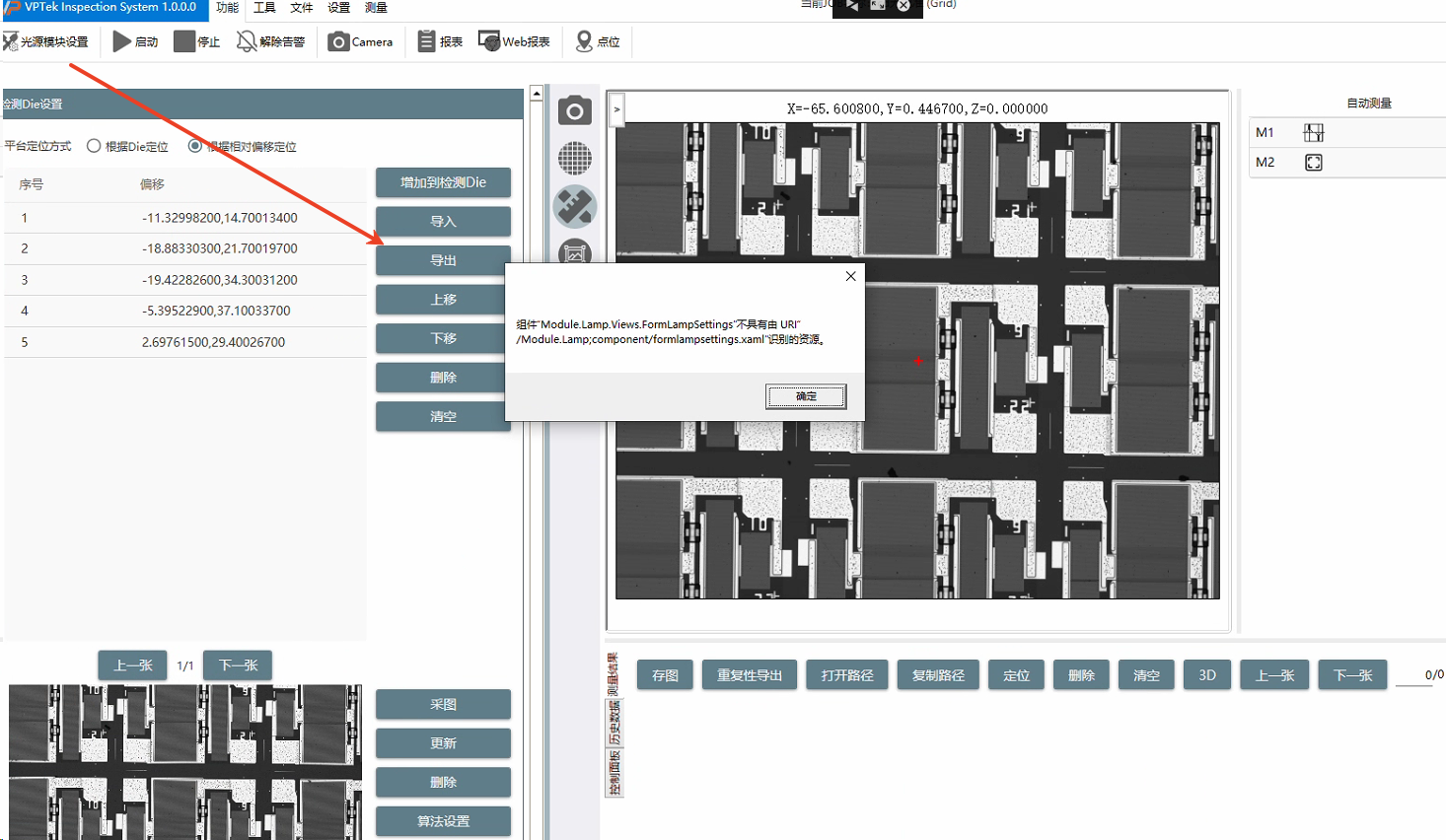Image resolution: width=1446 pixels, height=840 pixels.
Task: Click the 光源模块设置 toolbar icon
Action: (x=11, y=41)
